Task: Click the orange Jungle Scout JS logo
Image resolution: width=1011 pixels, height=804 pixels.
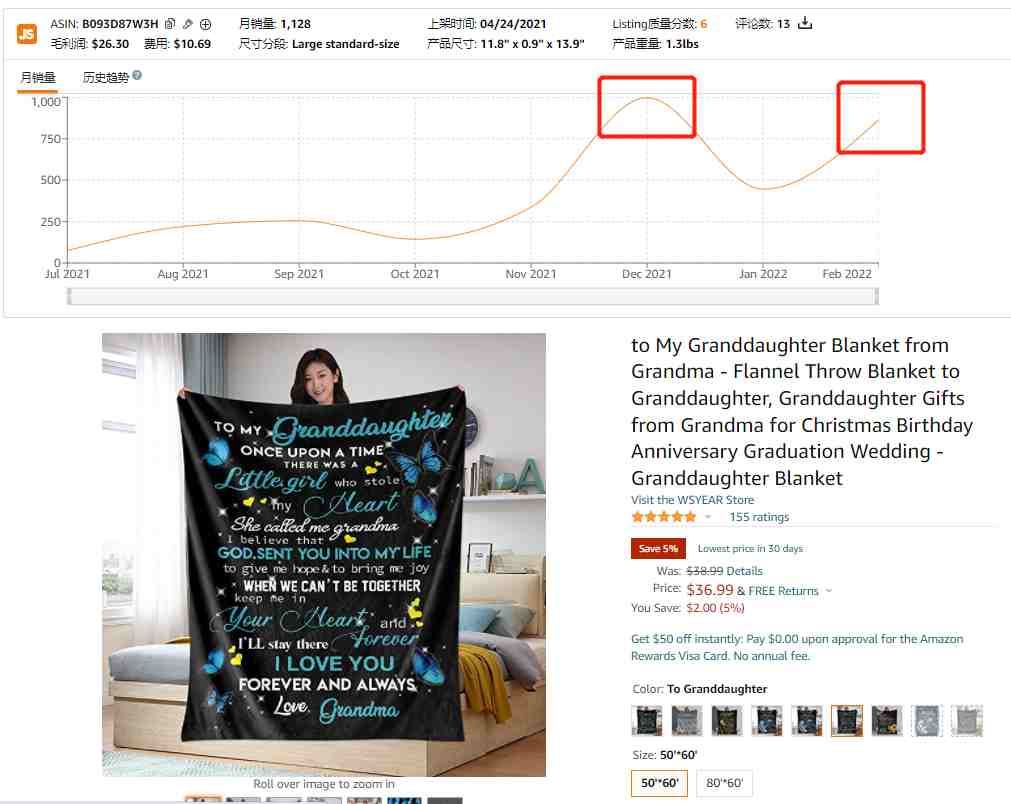Action: (26, 34)
